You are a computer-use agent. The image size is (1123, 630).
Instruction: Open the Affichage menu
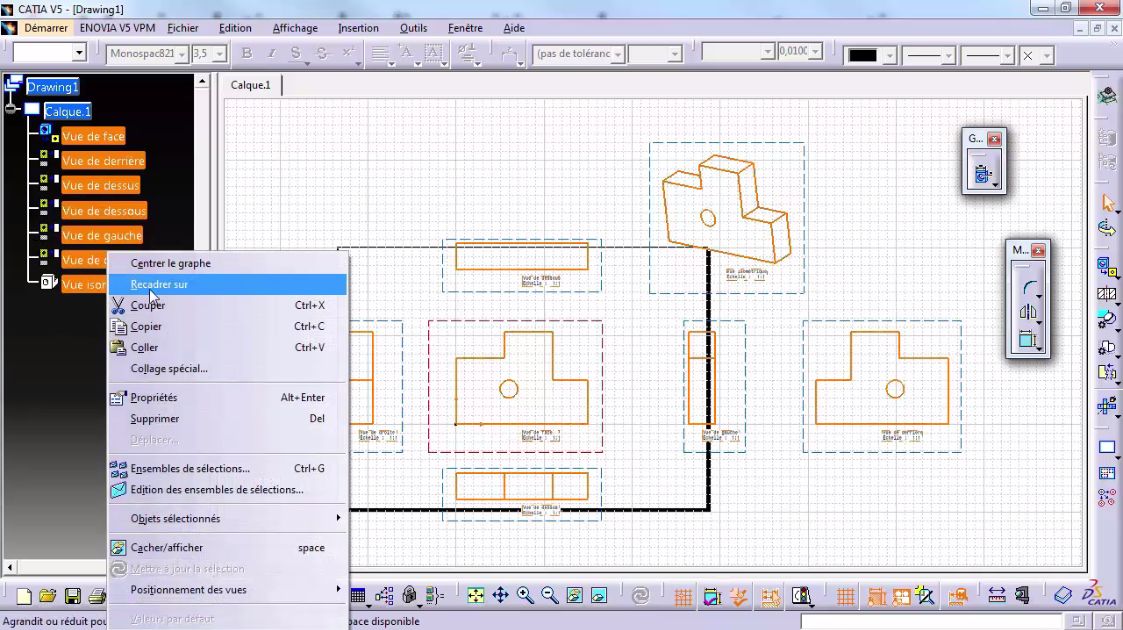(294, 27)
